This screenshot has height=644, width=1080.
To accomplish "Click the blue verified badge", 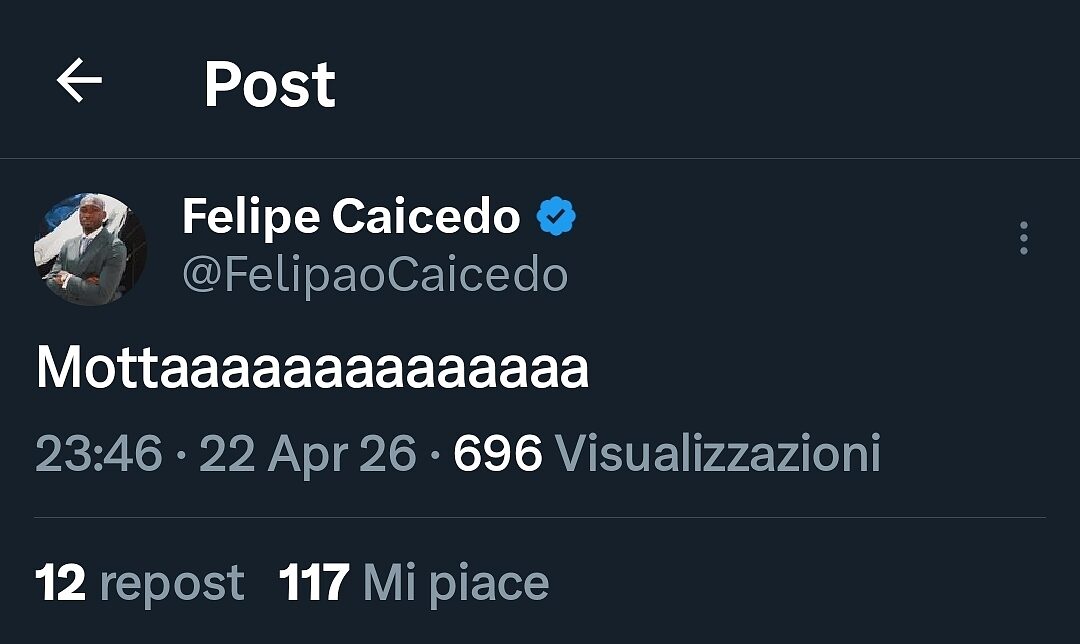I will 556,217.
